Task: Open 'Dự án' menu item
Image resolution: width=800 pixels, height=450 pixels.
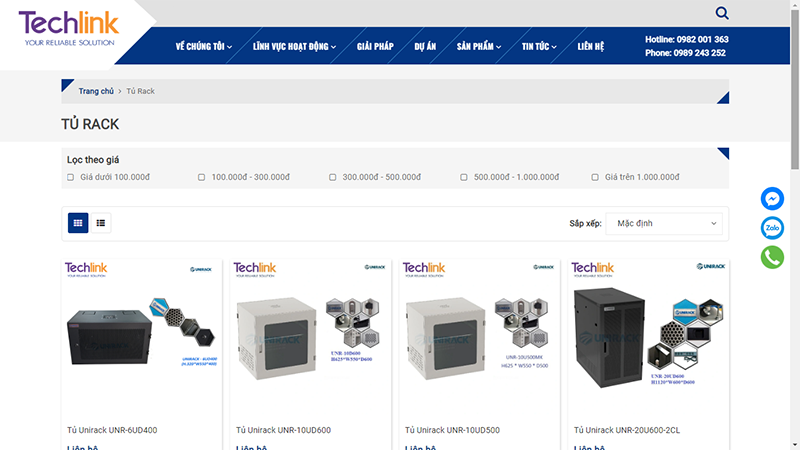Action: 425,46
